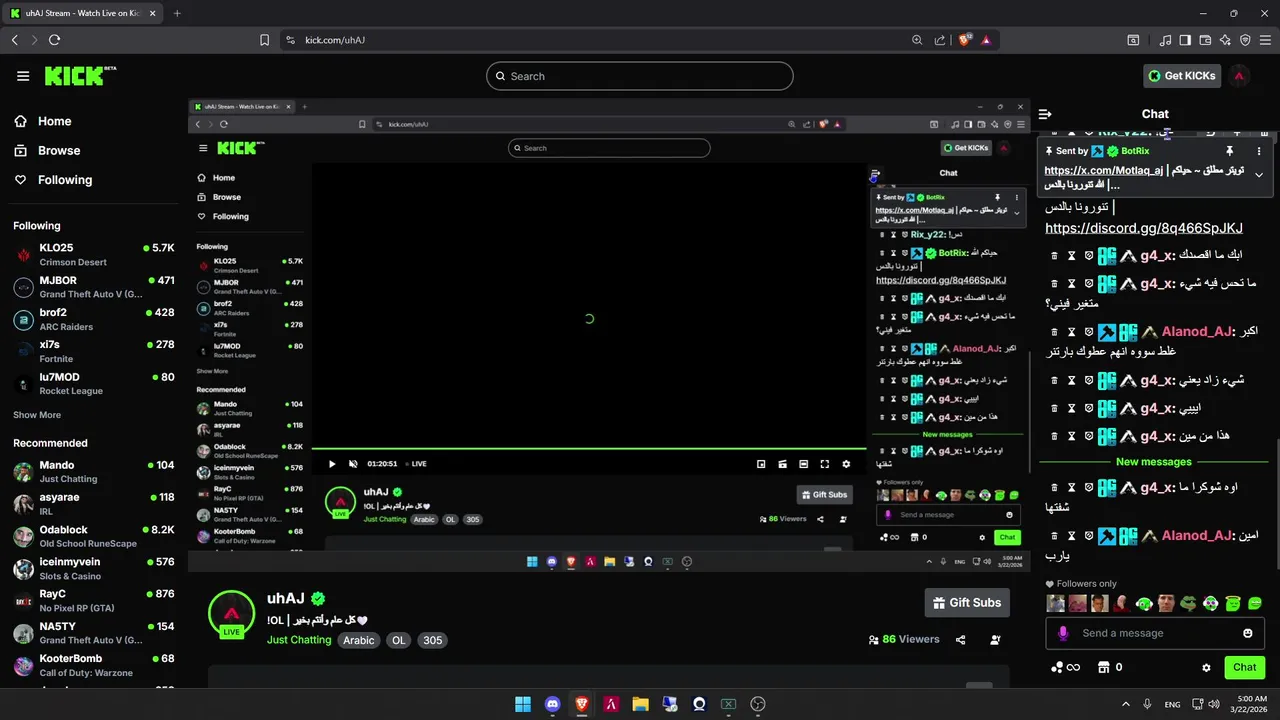This screenshot has width=1280, height=720.
Task: Open File Explorer from the taskbar
Action: tap(640, 704)
